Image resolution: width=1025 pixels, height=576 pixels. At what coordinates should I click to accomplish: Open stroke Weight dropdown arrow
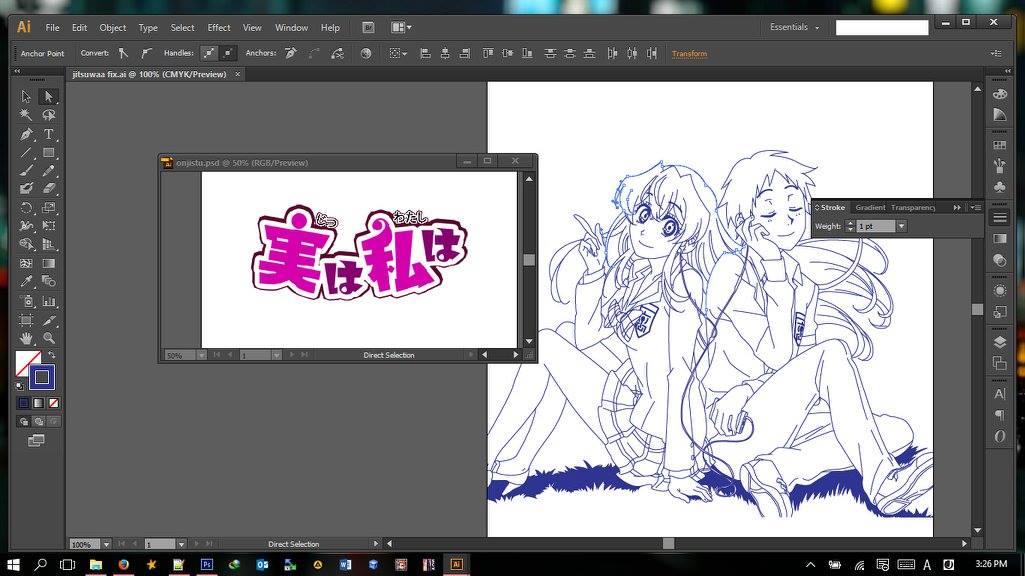tap(901, 226)
